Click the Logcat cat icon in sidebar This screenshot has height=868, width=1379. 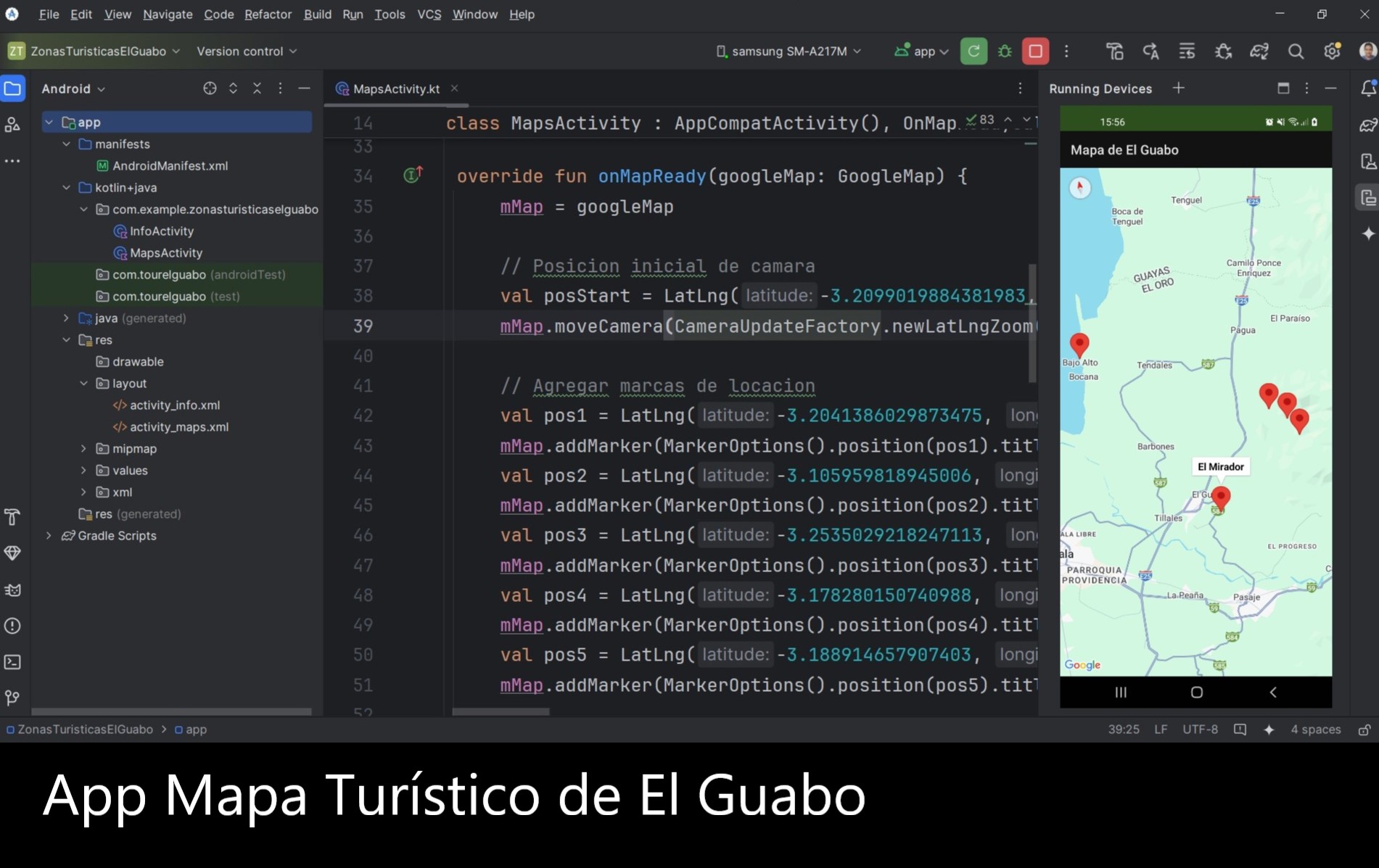point(12,590)
